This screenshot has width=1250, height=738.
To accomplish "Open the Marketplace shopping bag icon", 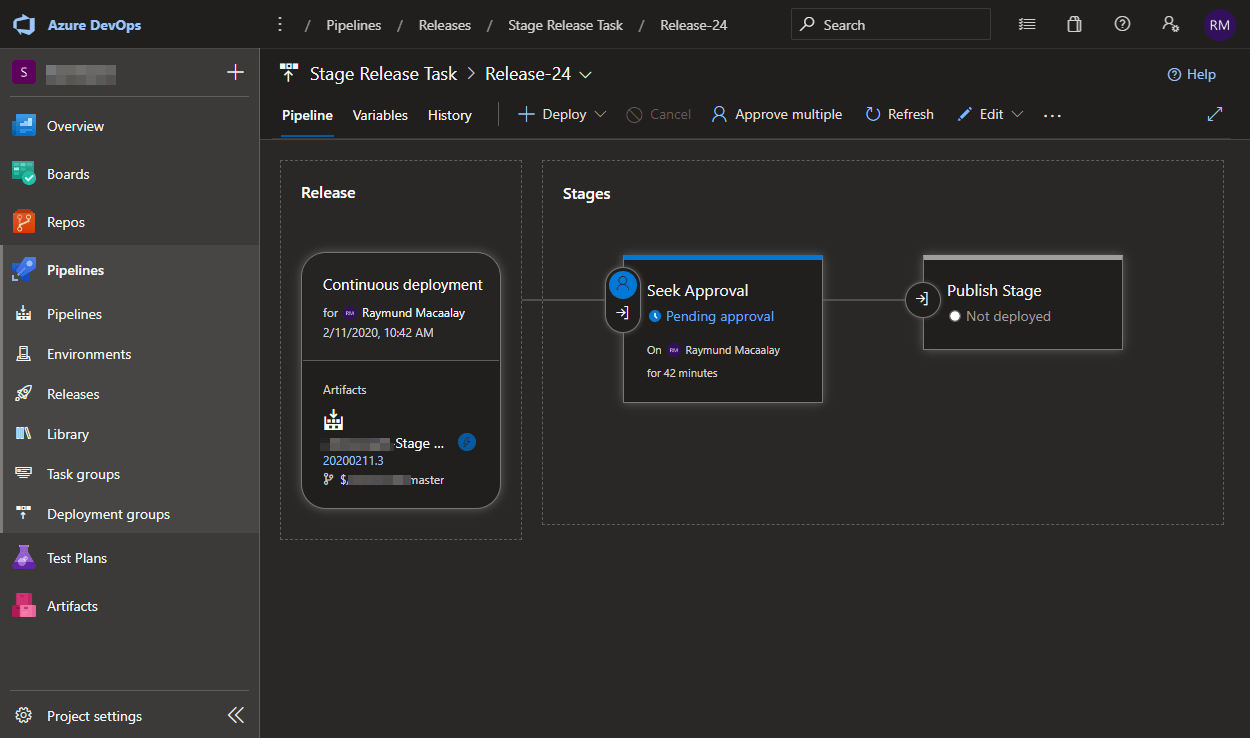I will pos(1074,23).
